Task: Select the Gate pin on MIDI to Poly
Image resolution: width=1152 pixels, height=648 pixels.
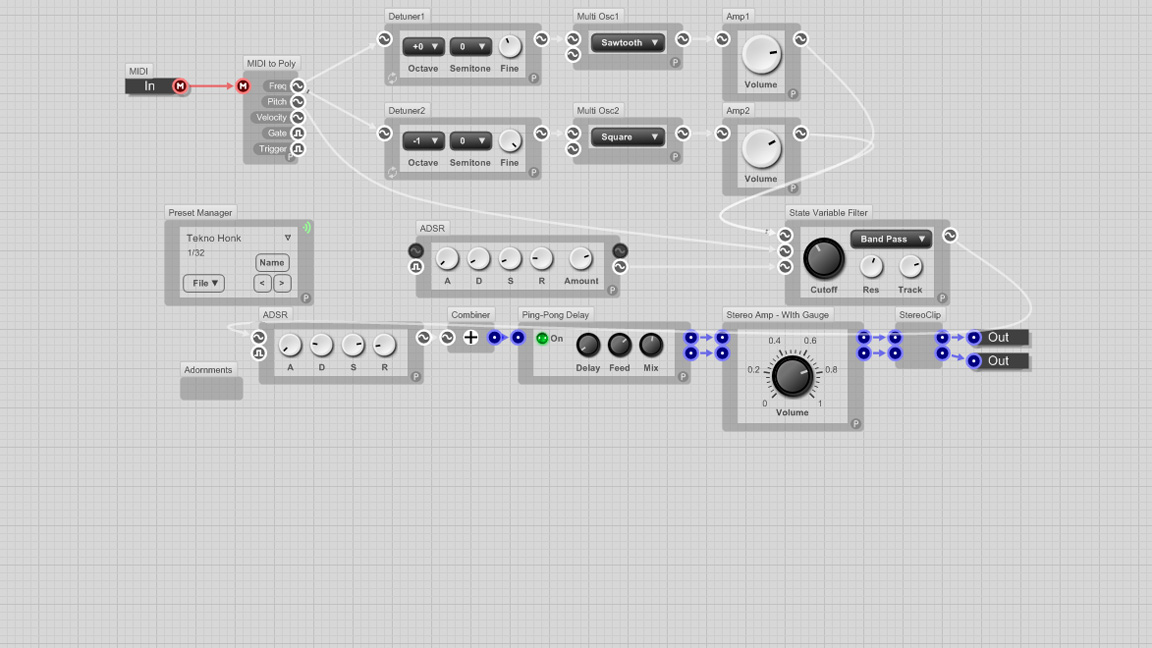Action: click(297, 133)
